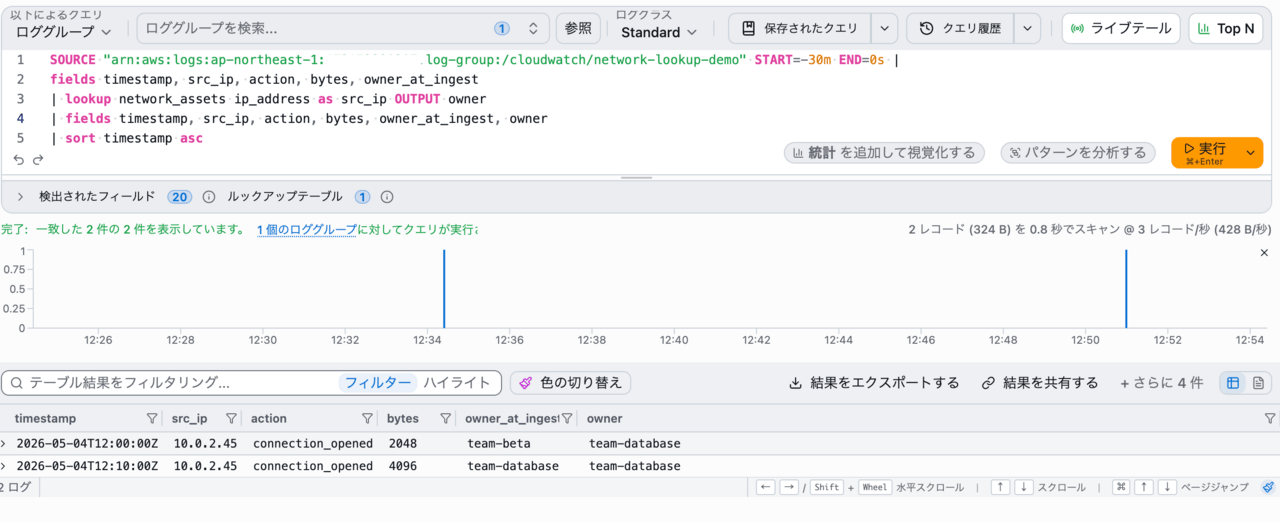The image size is (1280, 522).
Task: Click パターンを分析する button
Action: 1078,153
